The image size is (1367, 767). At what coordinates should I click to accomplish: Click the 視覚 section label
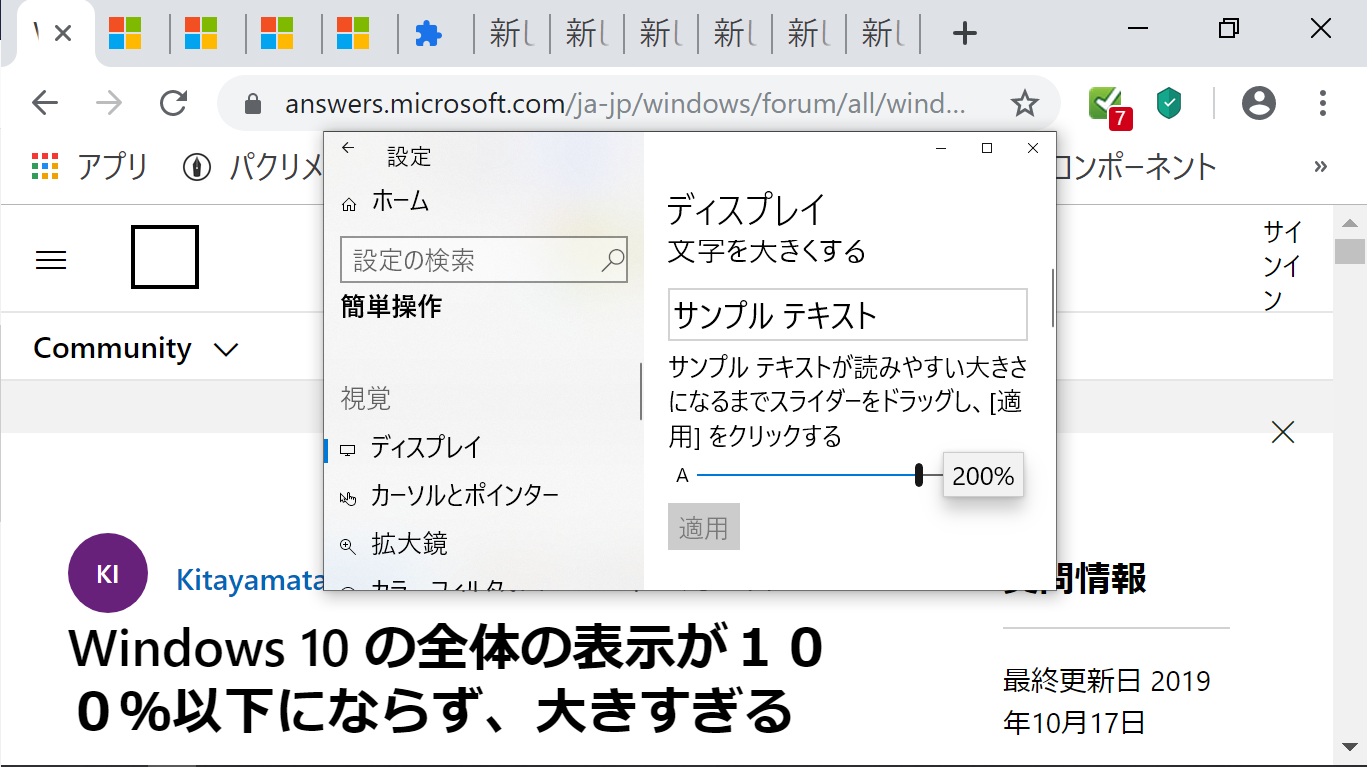pos(366,399)
